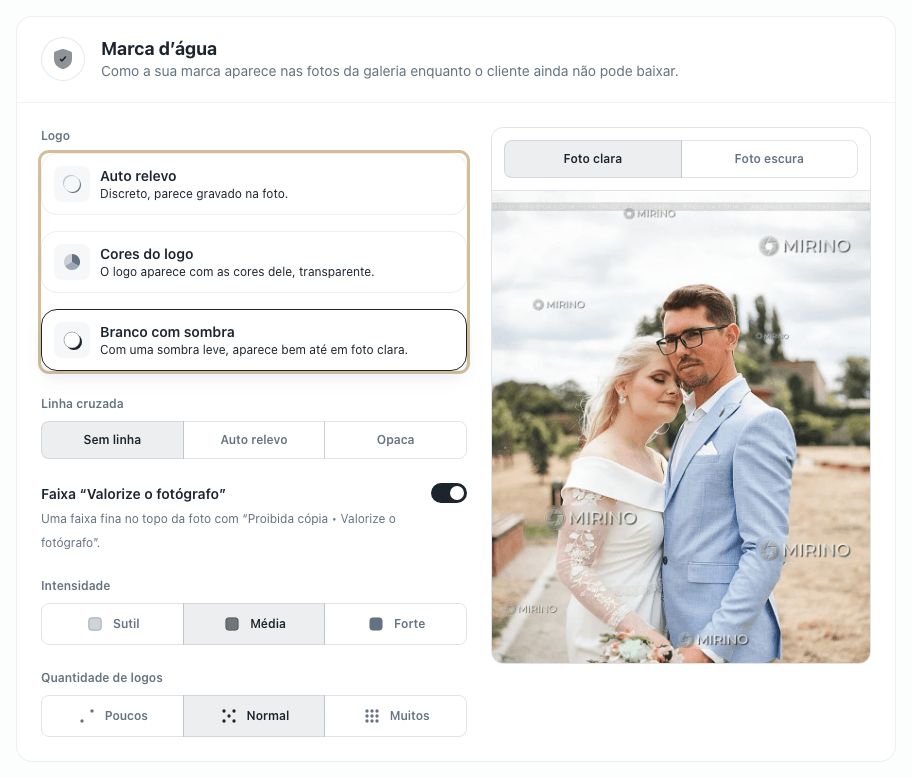Click the Normal dots pattern icon
912x777 pixels.
click(229, 716)
